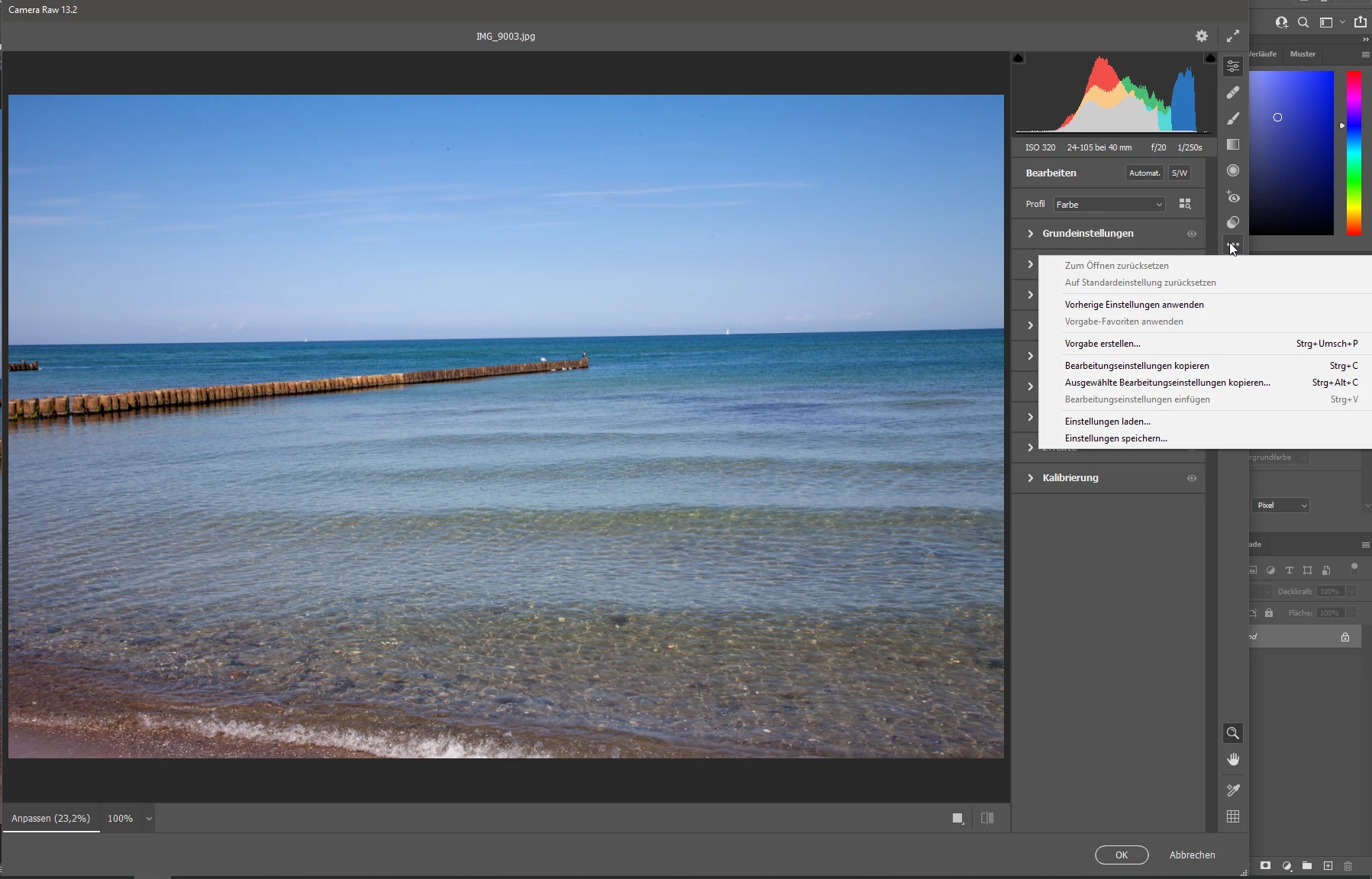Set zoom to 100% button
This screenshot has width=1372, height=879.
120,819
